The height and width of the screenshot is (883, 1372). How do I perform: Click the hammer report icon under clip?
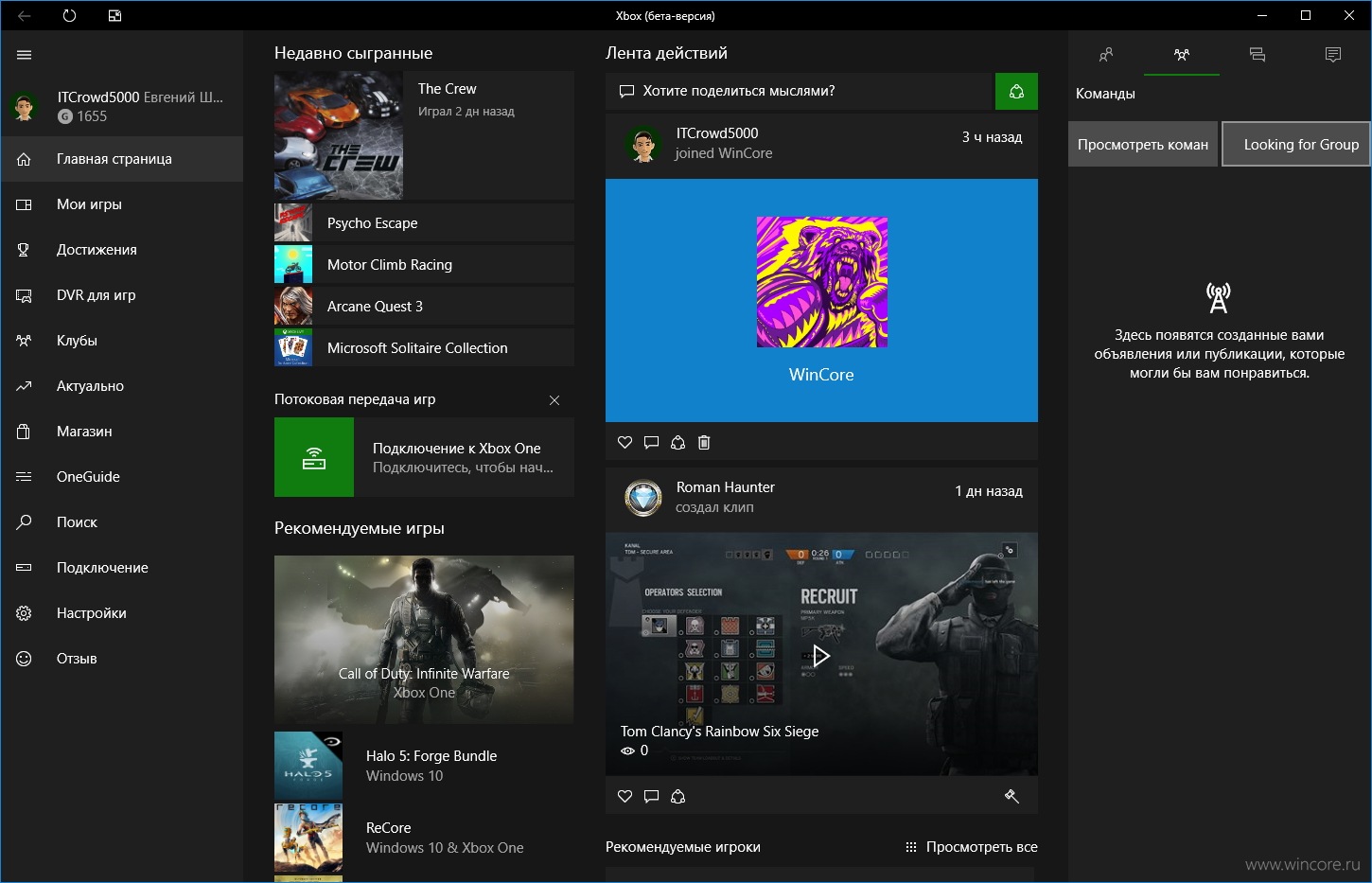pyautogui.click(x=1011, y=796)
